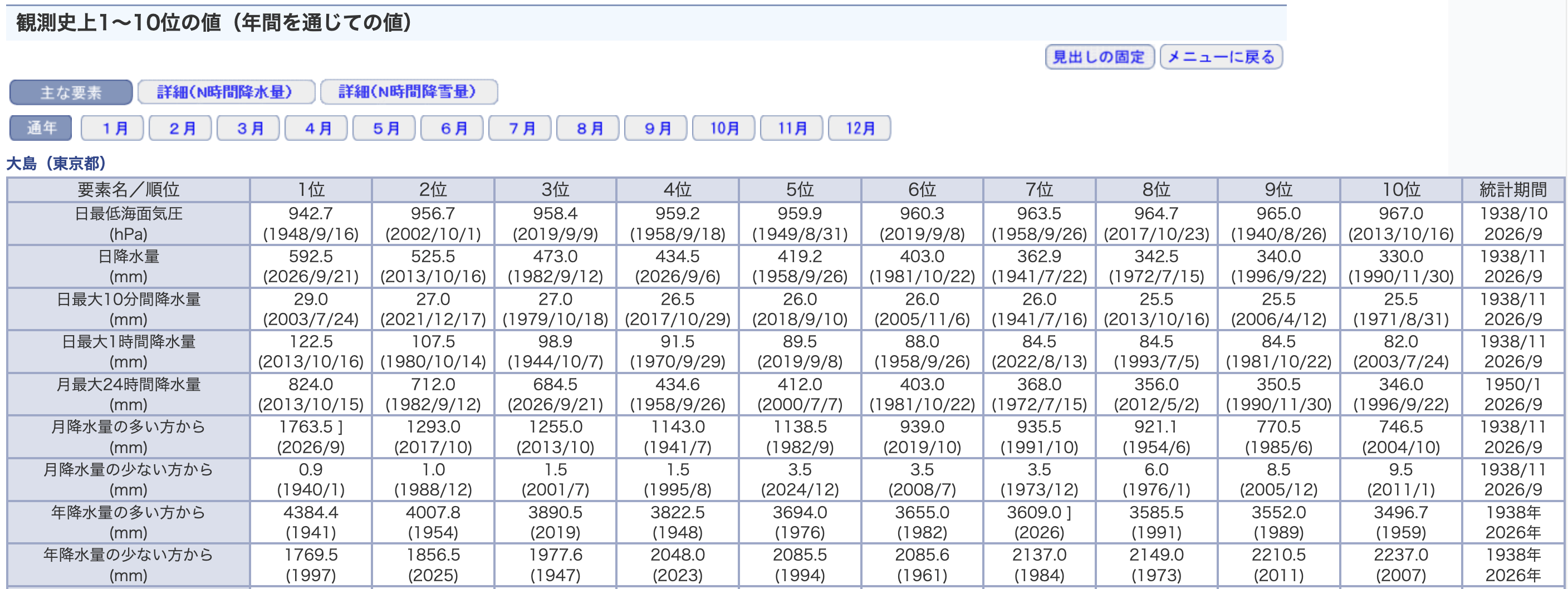Click the 統計期間 column header
This screenshot has height=589, width=1568.
pyautogui.click(x=1513, y=190)
